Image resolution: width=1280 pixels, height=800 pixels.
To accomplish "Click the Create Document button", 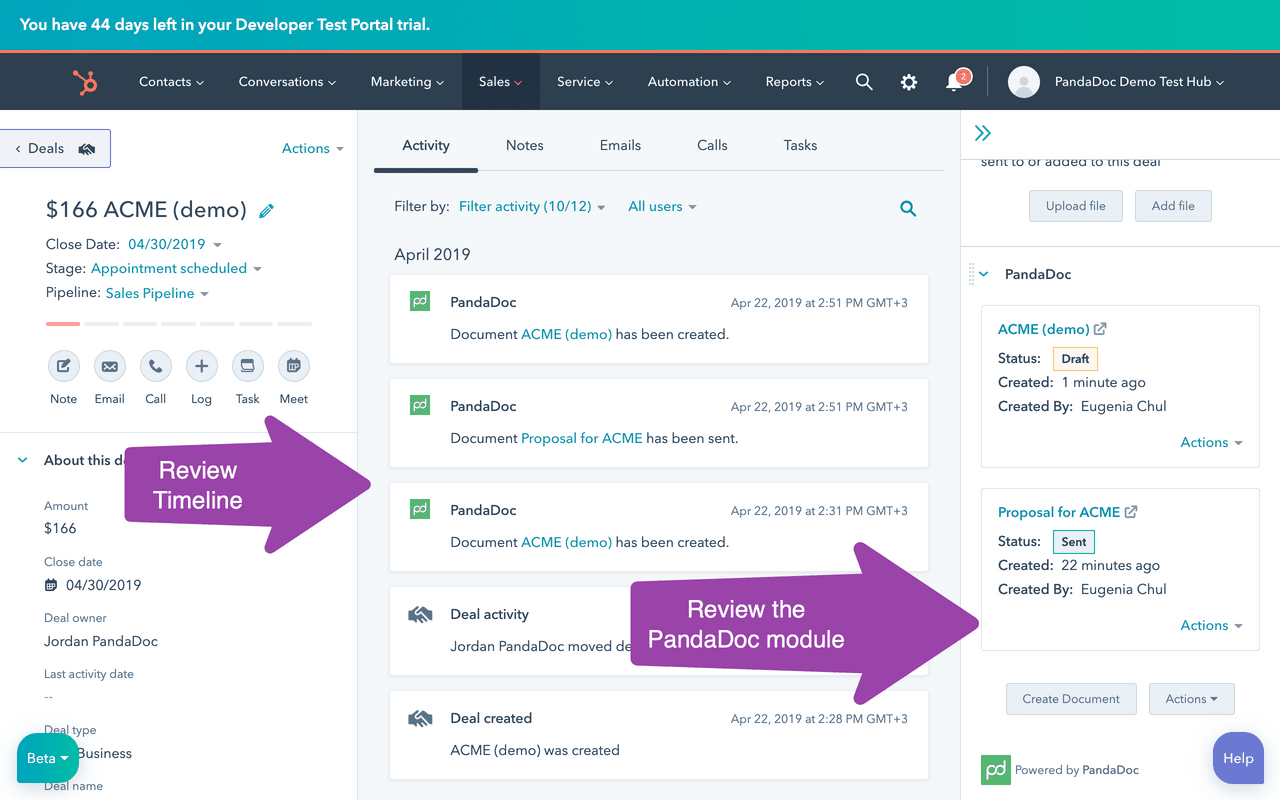I will point(1071,699).
